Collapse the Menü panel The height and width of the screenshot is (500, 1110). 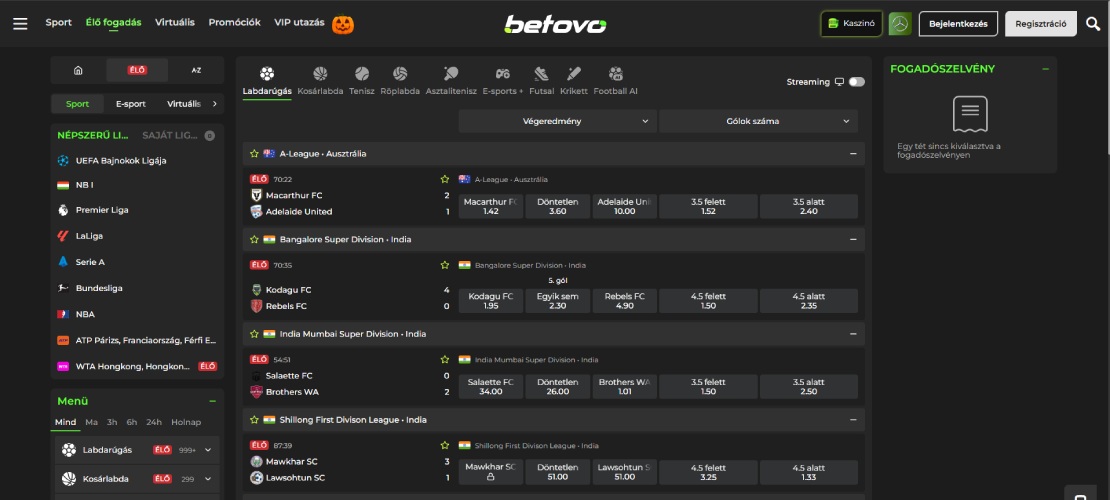212,401
